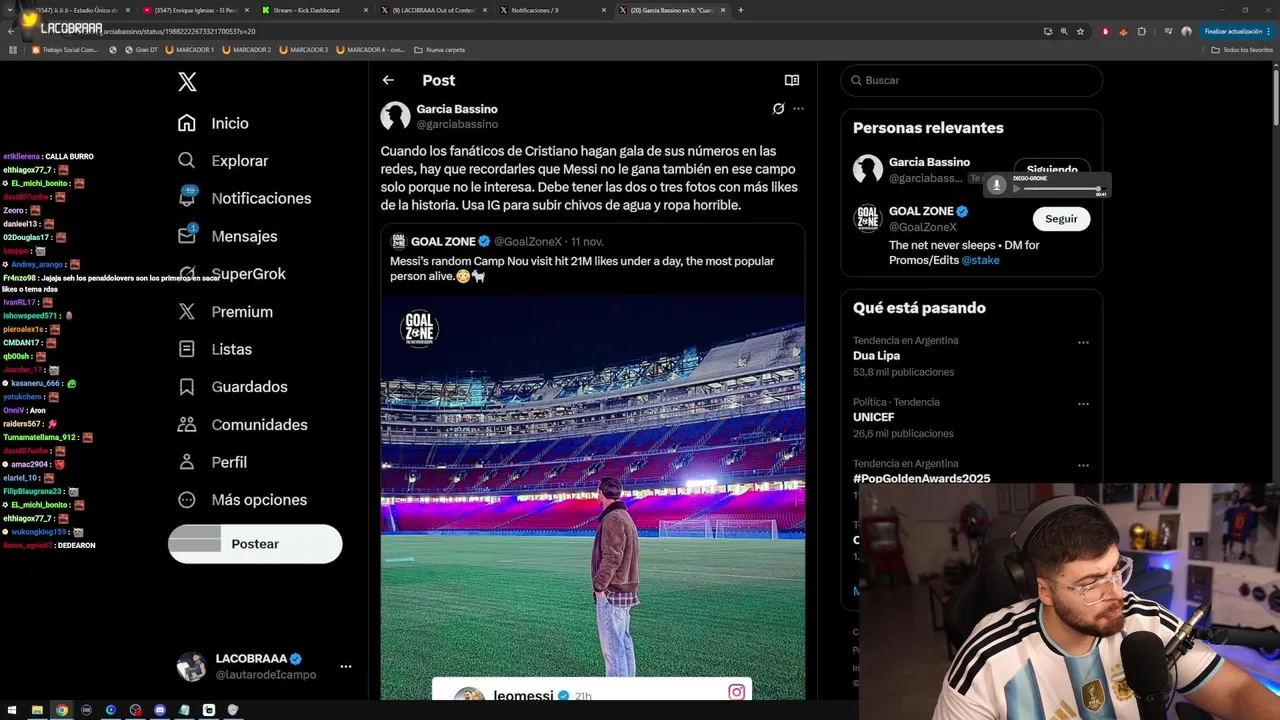
Task: Open #PopGoldenAwards2025 trend
Action: (921, 478)
